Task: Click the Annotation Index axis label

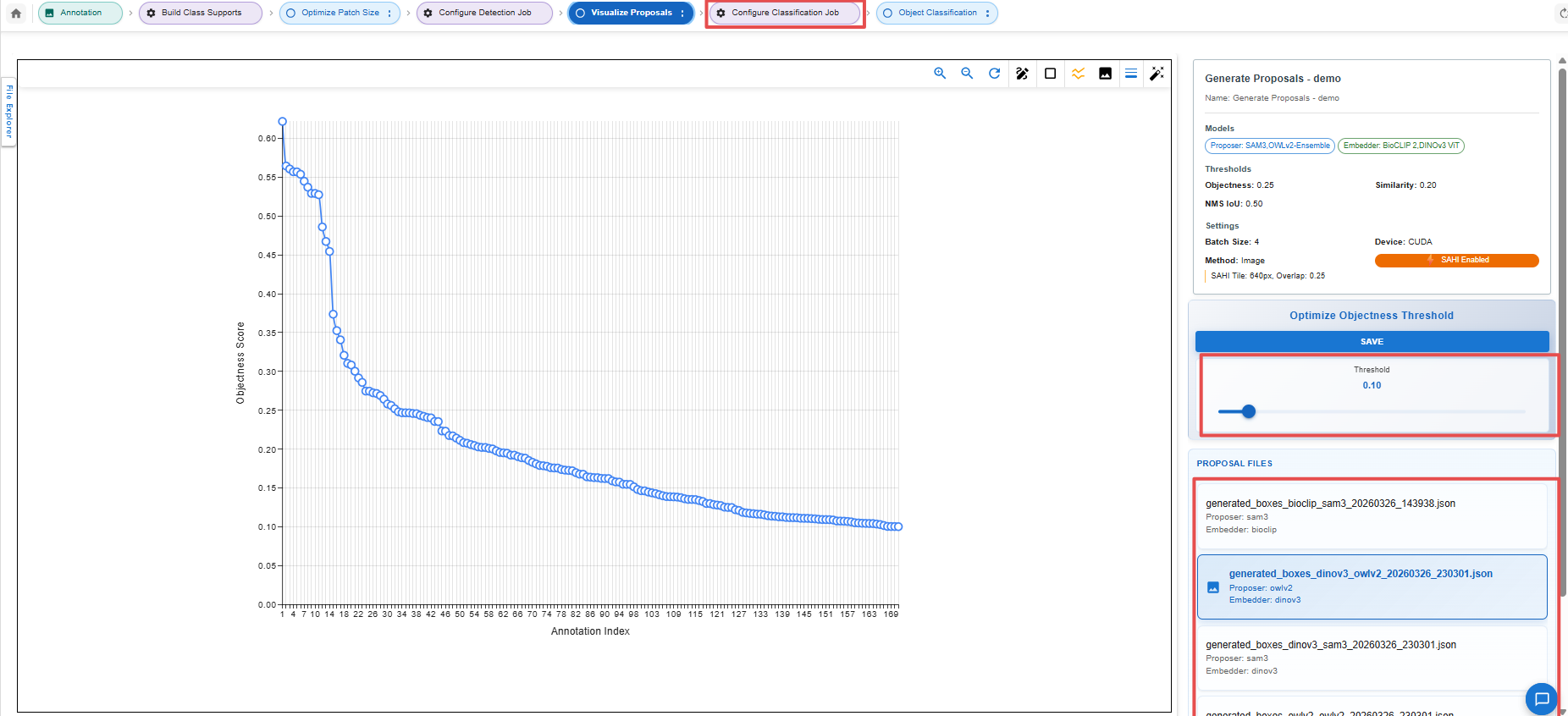Action: pos(590,631)
